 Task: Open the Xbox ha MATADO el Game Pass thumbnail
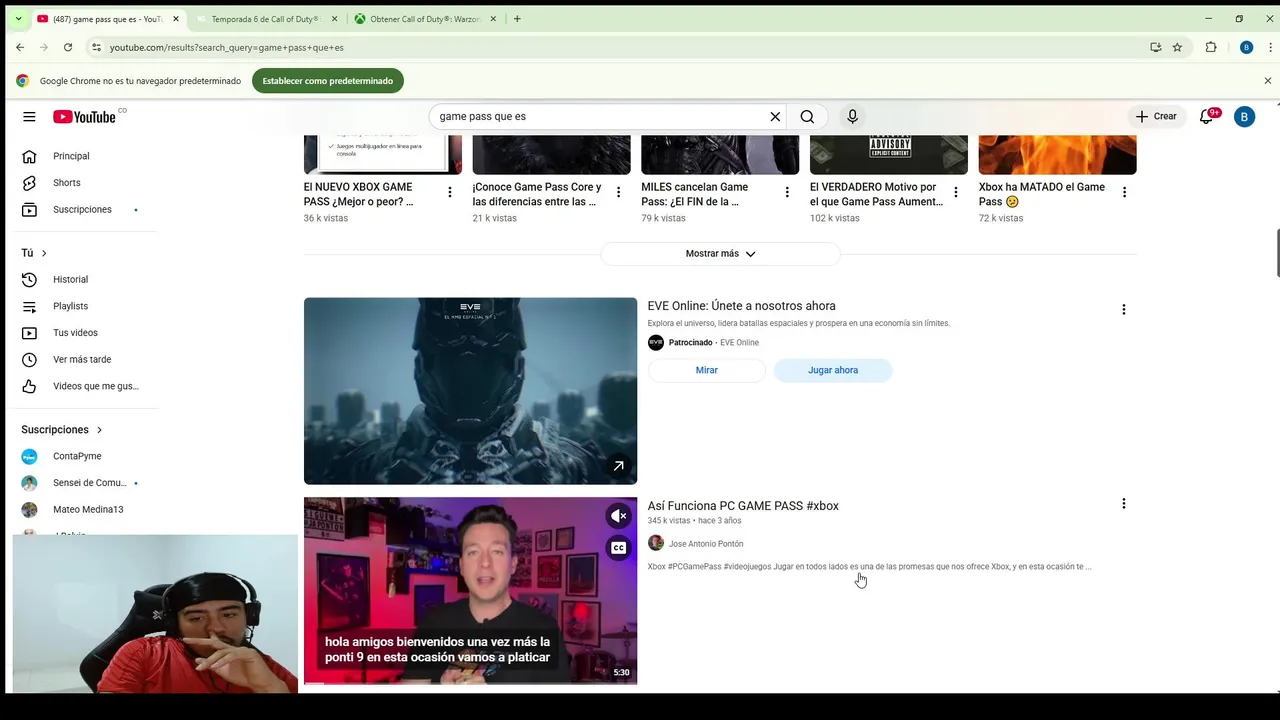click(1057, 155)
